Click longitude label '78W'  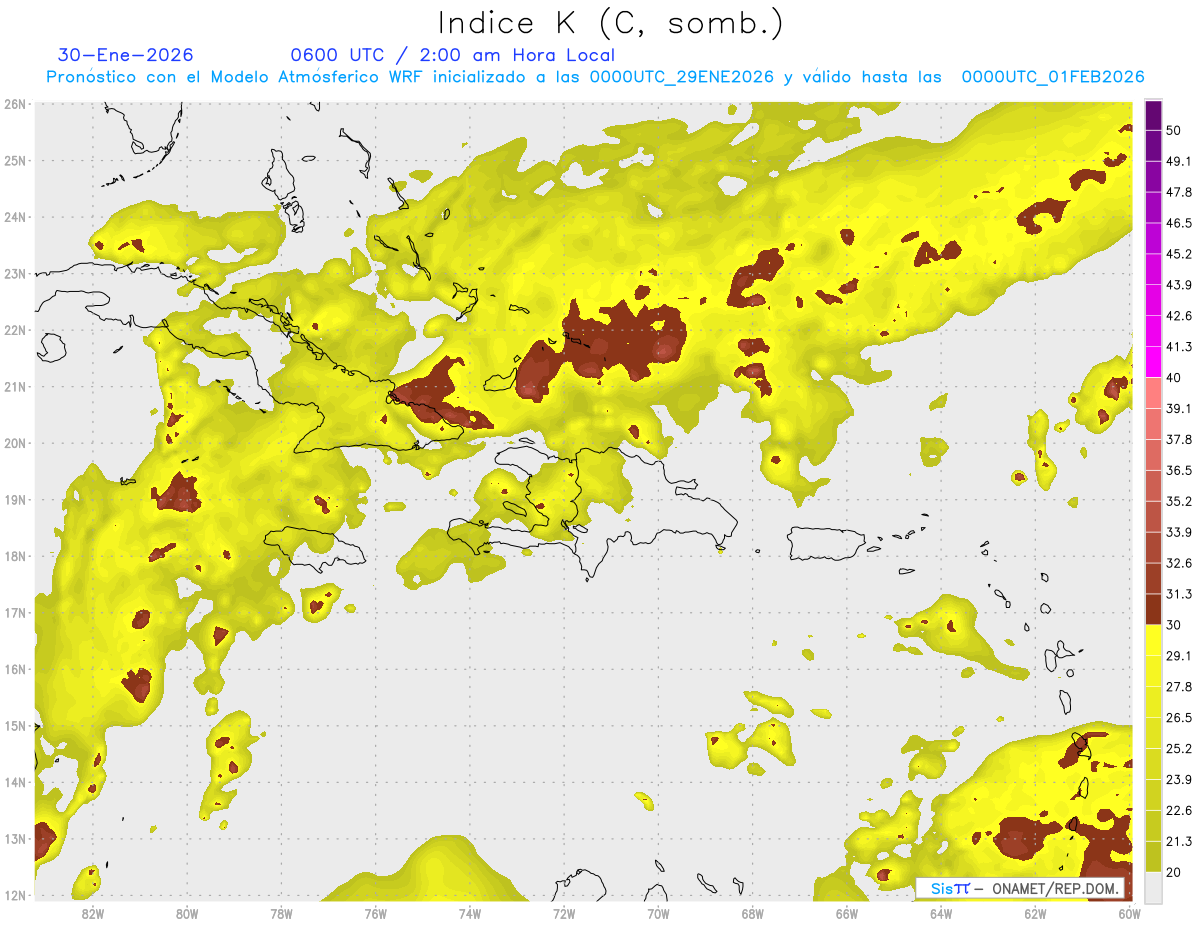click(x=282, y=913)
